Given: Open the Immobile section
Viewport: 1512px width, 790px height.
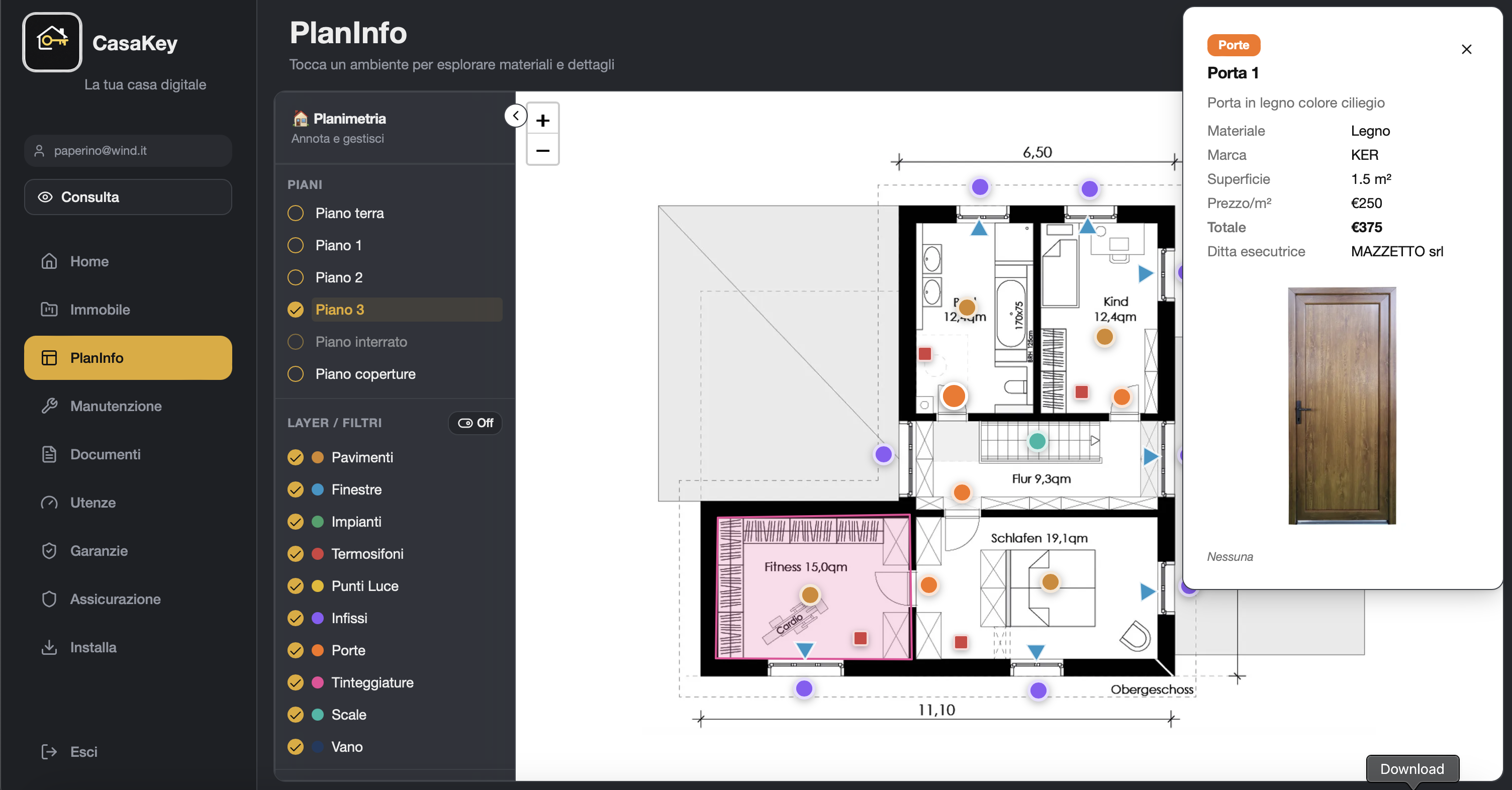Looking at the screenshot, I should coord(128,309).
